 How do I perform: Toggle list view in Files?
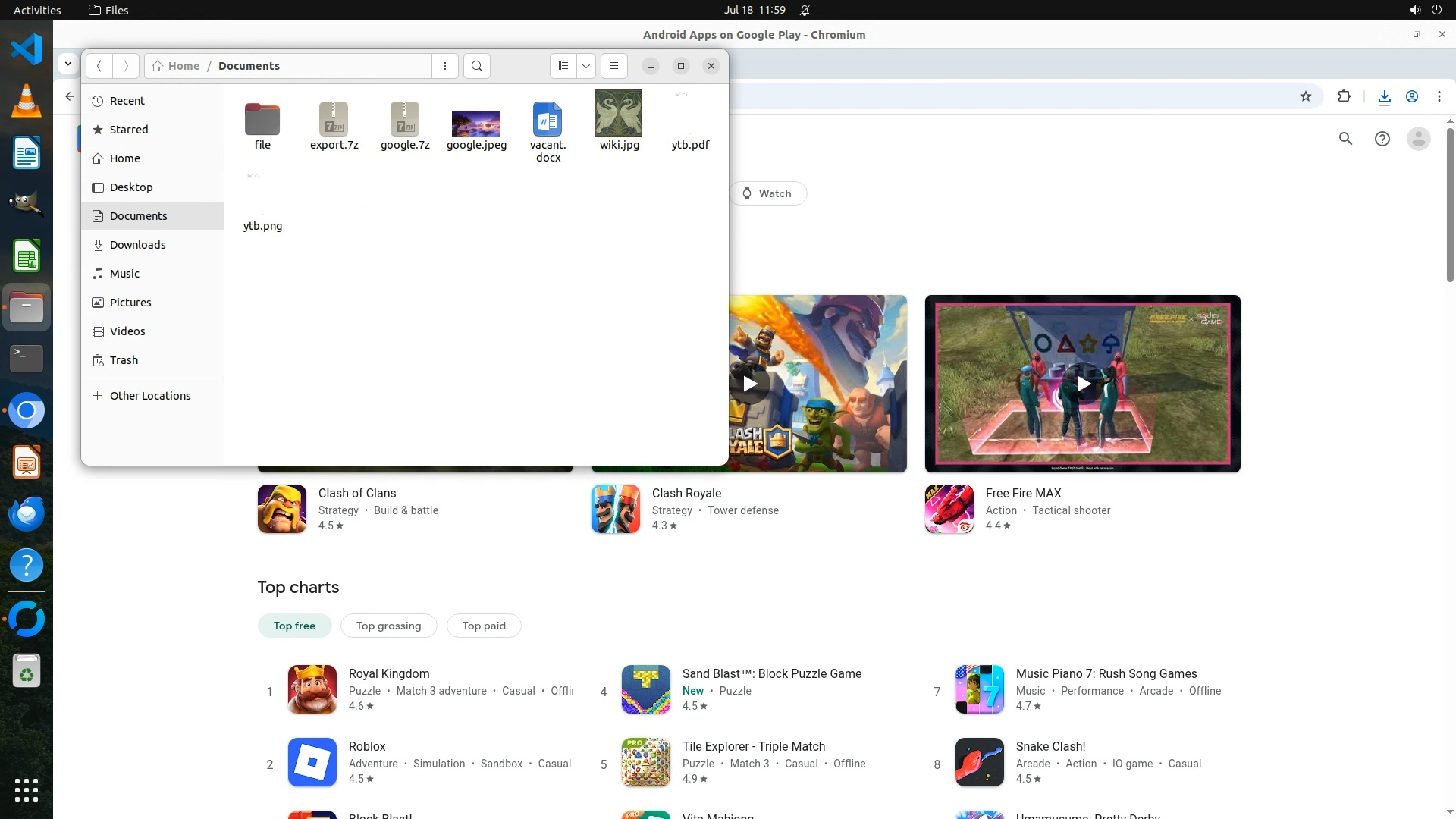click(563, 66)
